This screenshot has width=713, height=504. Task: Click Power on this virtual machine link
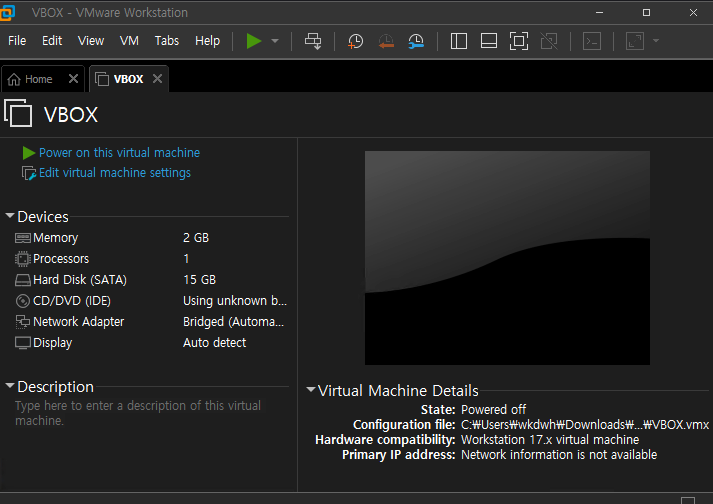coord(119,153)
